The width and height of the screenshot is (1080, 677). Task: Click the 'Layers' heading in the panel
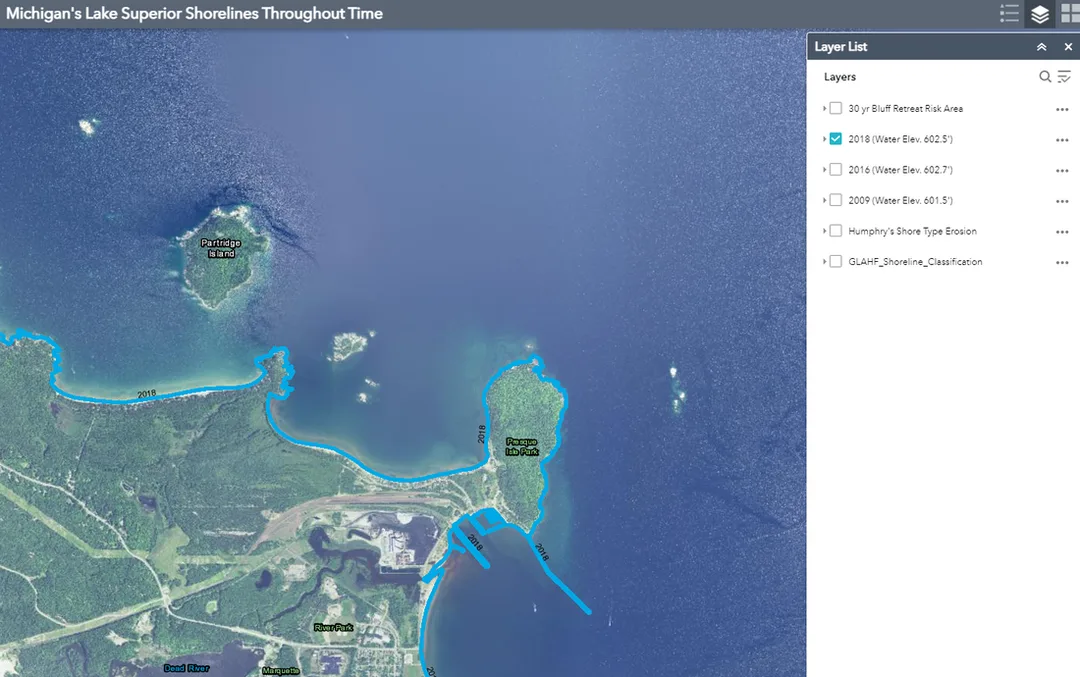coord(840,76)
